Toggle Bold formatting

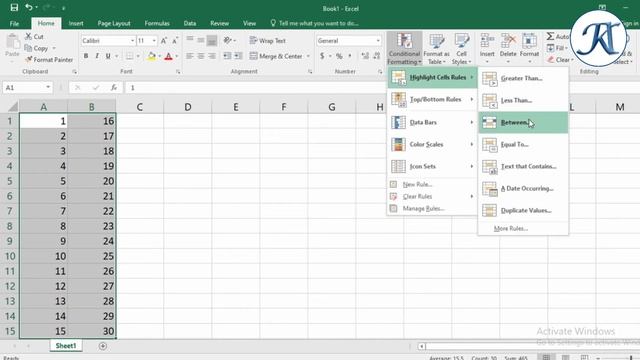tap(86, 56)
